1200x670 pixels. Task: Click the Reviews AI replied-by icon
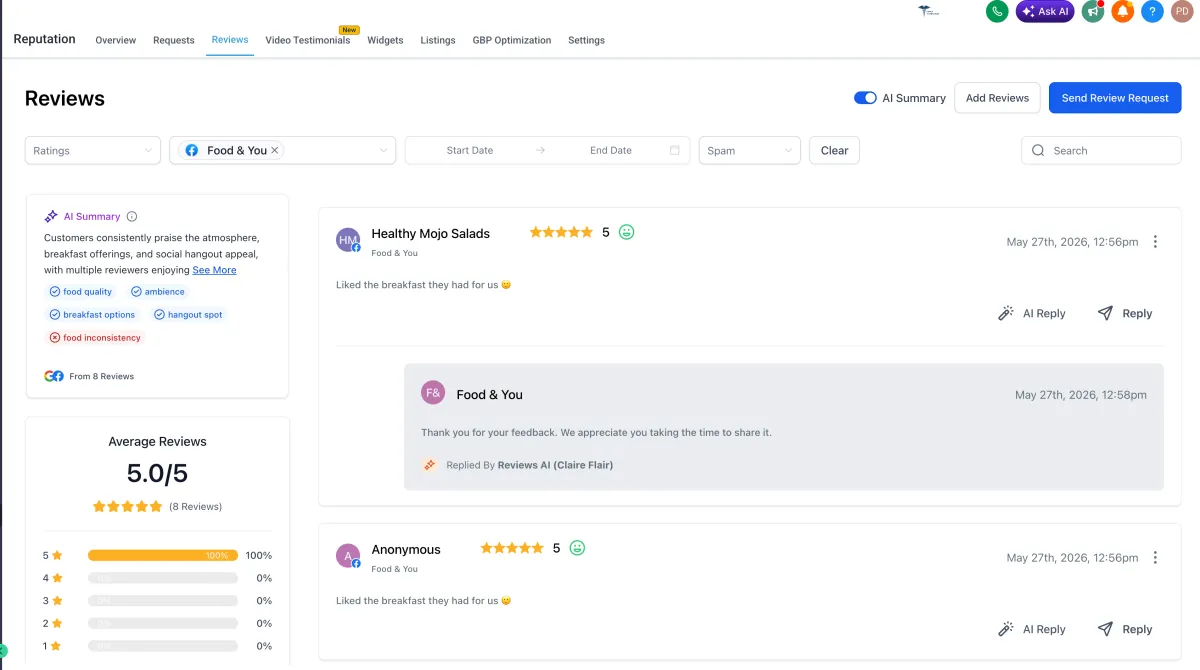coord(430,465)
